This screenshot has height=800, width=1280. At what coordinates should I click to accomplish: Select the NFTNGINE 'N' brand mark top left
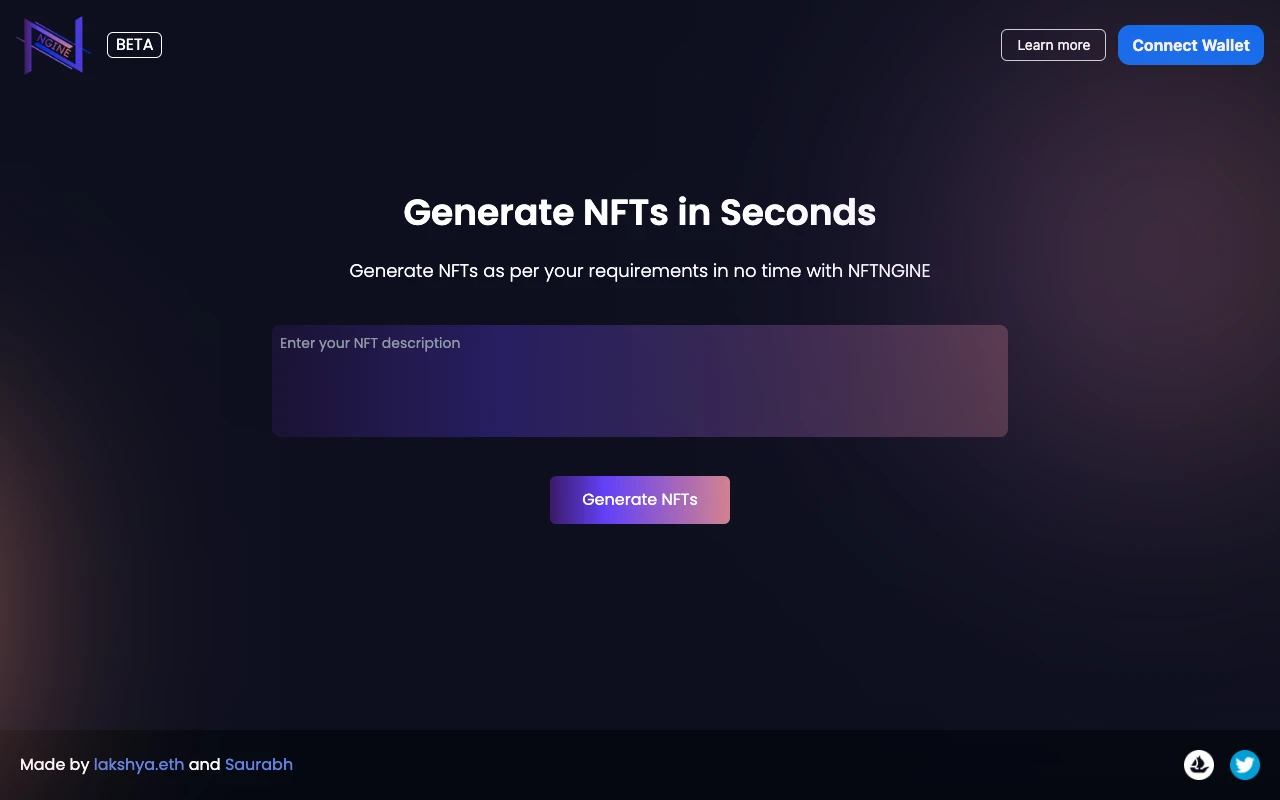53,44
